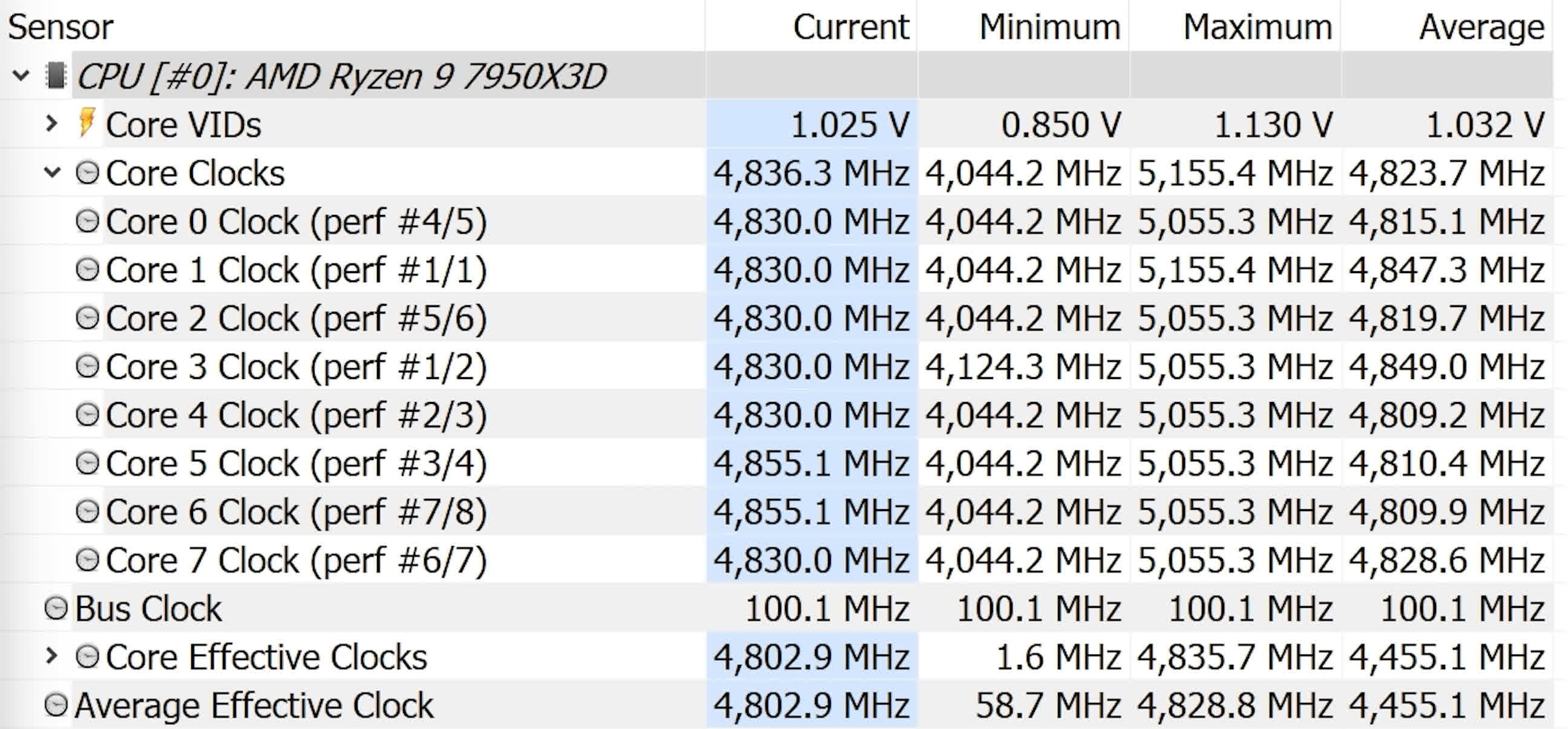Click the Minimum column header
The image size is (1568, 729).
click(x=1049, y=27)
